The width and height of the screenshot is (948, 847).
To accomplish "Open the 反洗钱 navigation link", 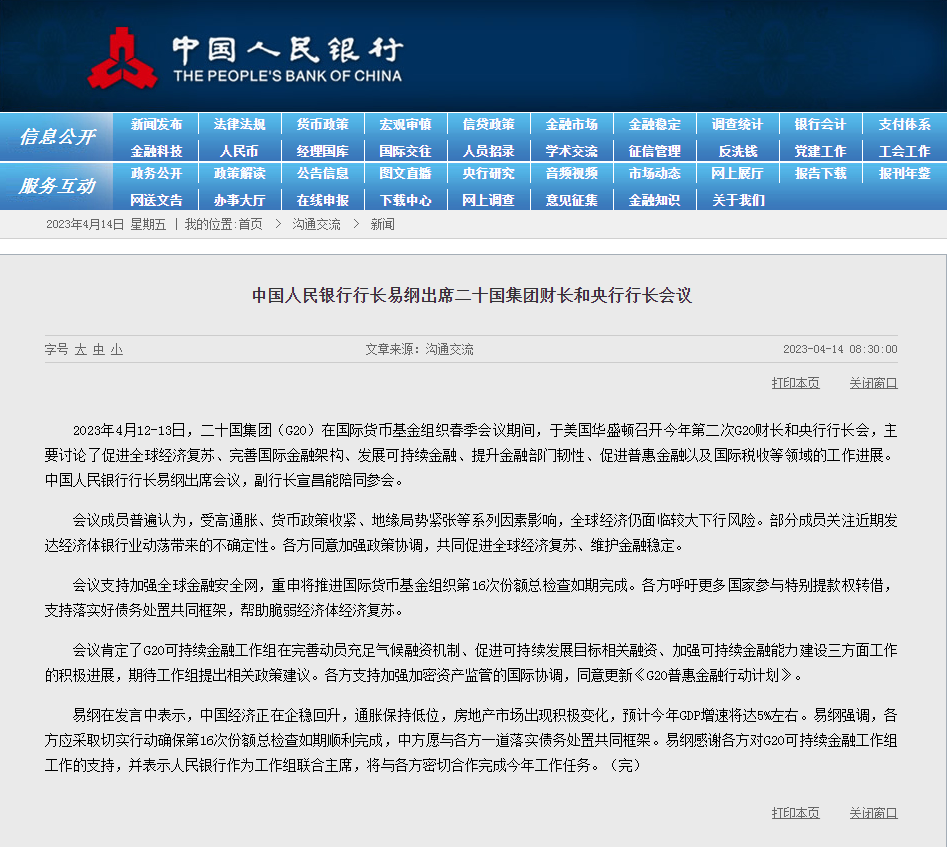I will tap(737, 150).
